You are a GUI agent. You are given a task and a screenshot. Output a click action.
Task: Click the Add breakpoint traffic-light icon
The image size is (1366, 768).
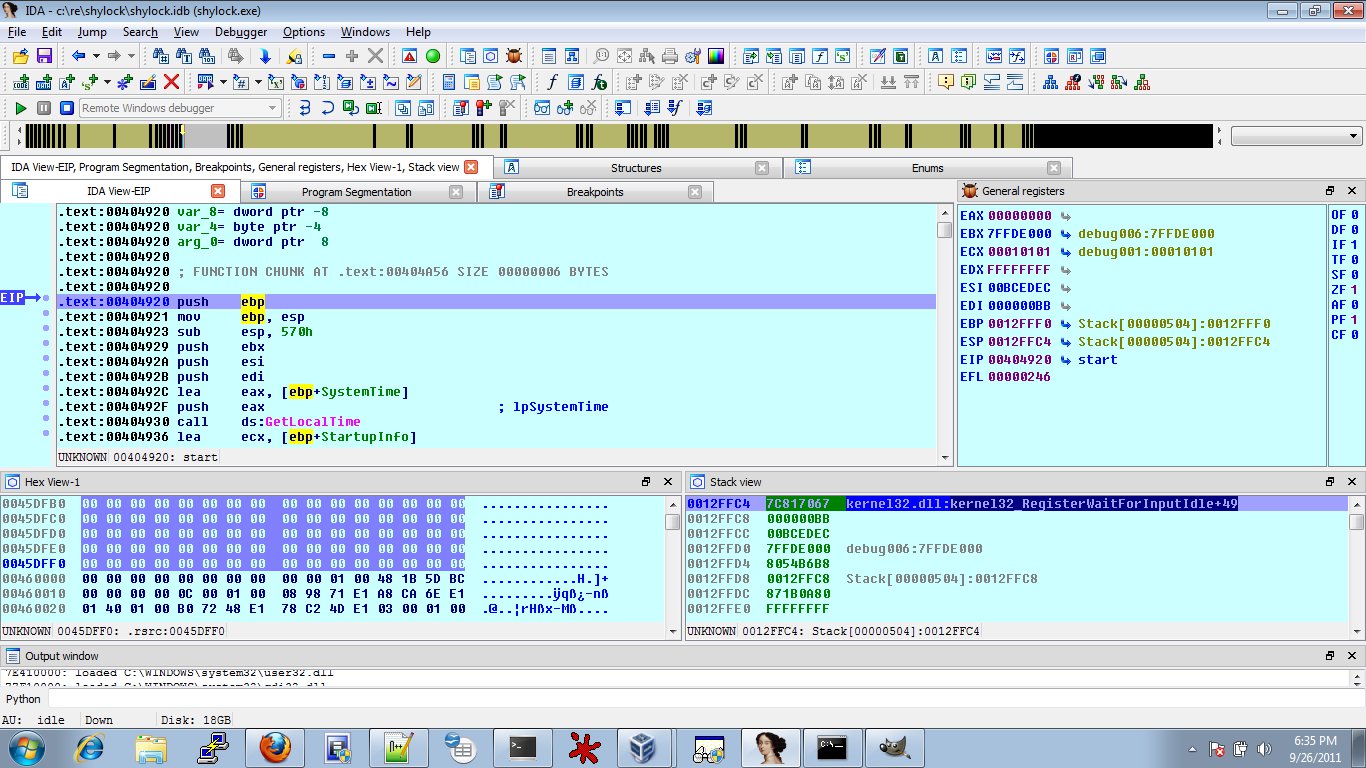pos(484,108)
